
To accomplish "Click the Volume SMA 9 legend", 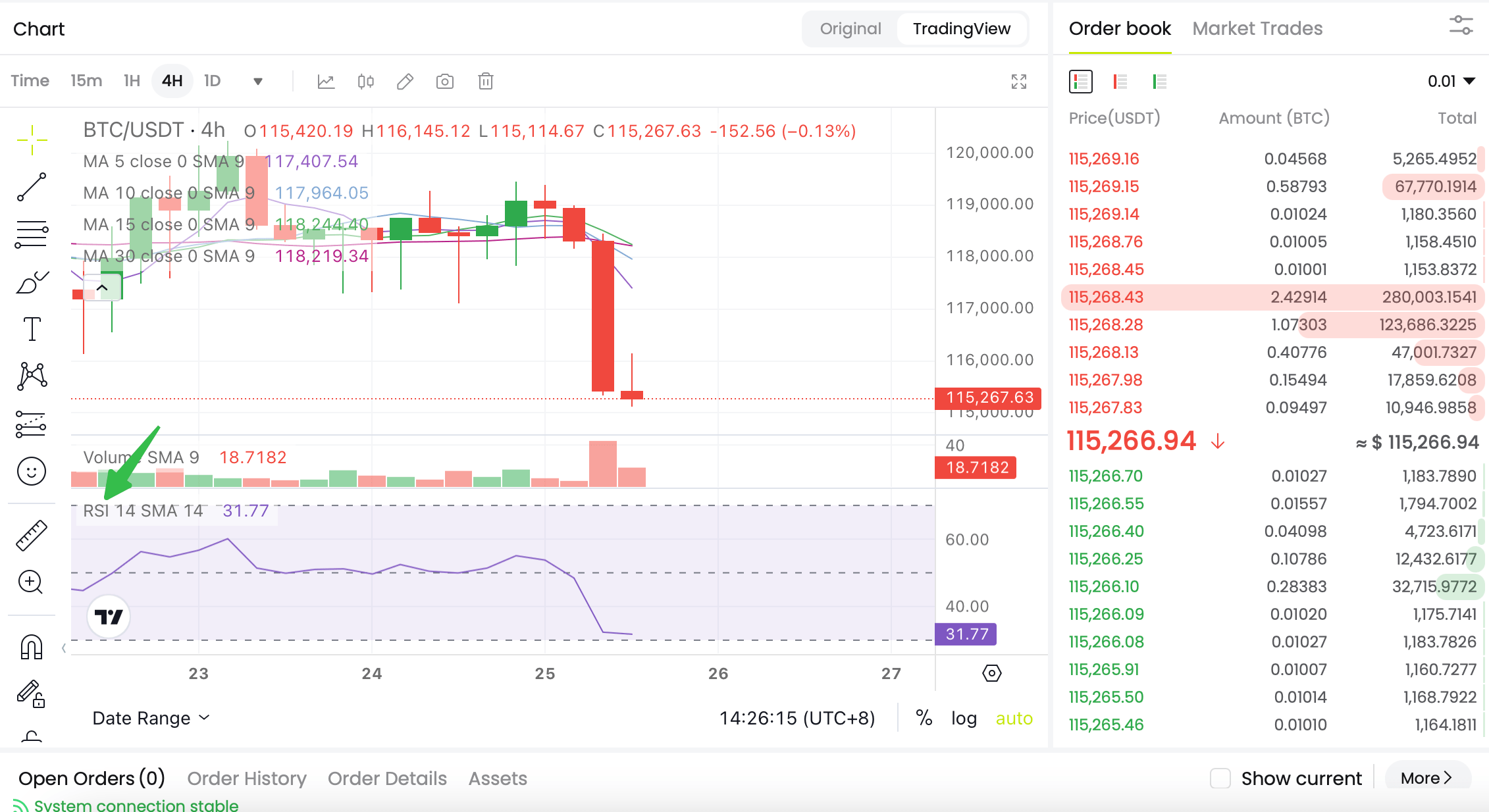I will [141, 457].
